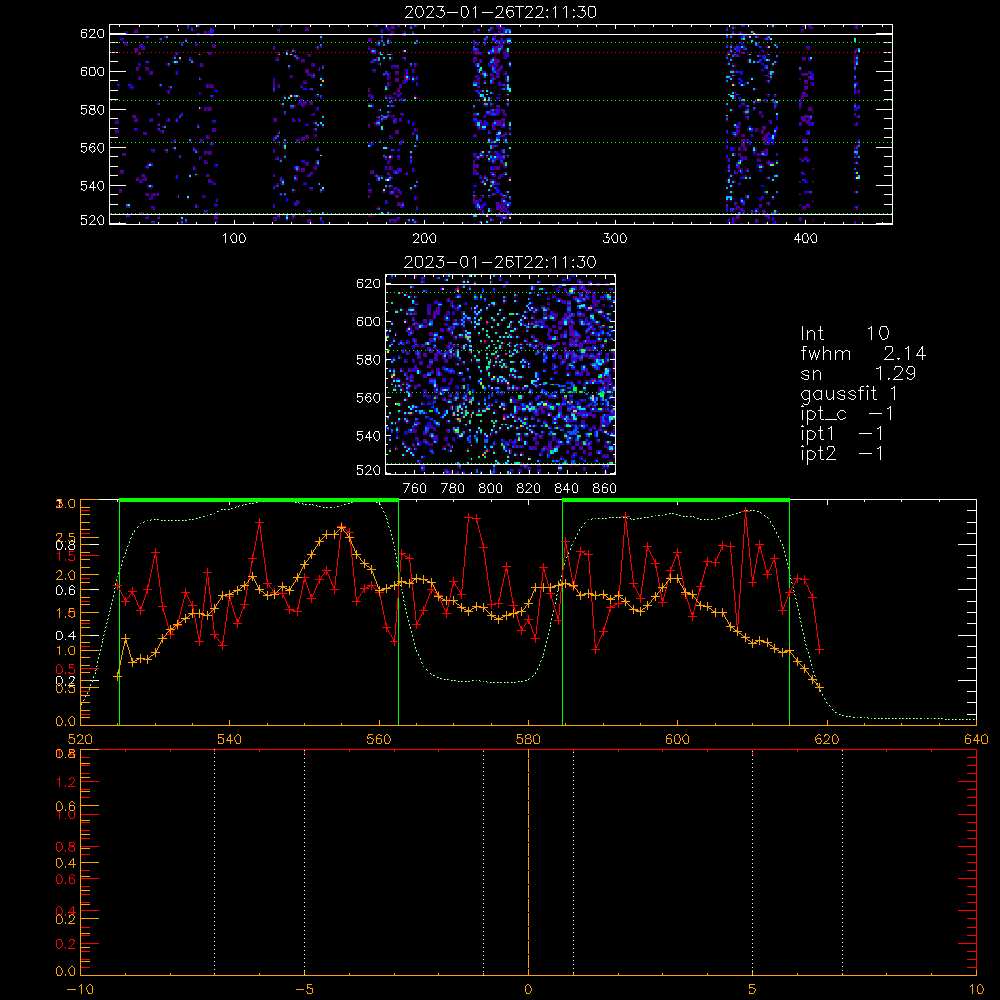This screenshot has width=1000, height=1000.
Task: Click the thick green bar above the 585–615 window
Action: pos(676,500)
